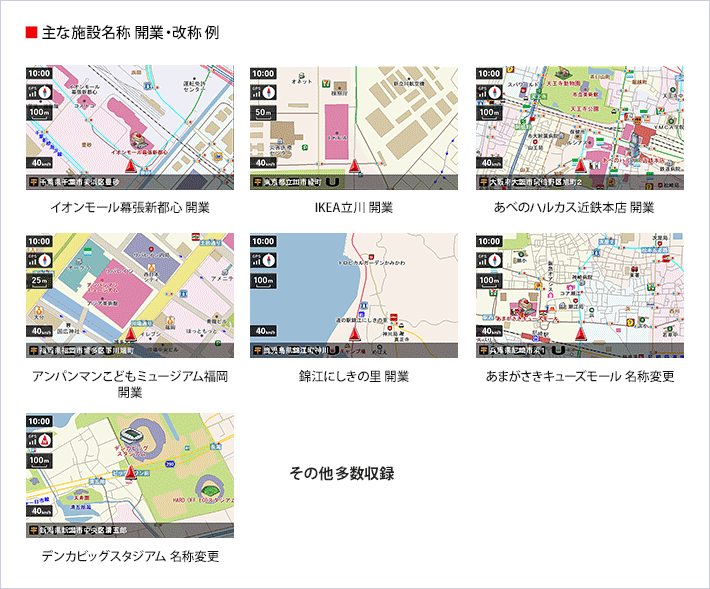The width and height of the screenshot is (710, 589).
Task: Click the 3D stadium icon above デンカビッグスタジアム label
Action: click(132, 435)
